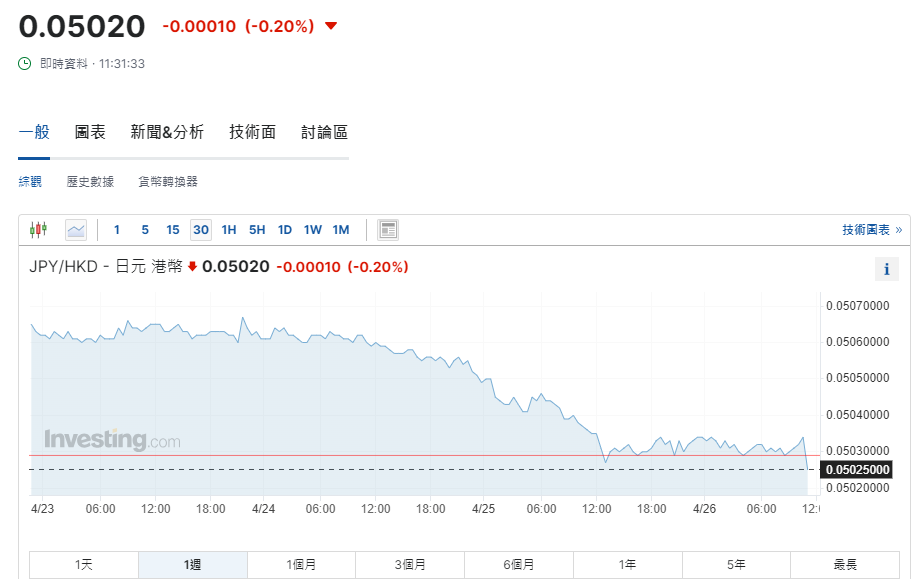The width and height of the screenshot is (920, 579).
Task: Select the 1個月 time range
Action: coord(301,565)
